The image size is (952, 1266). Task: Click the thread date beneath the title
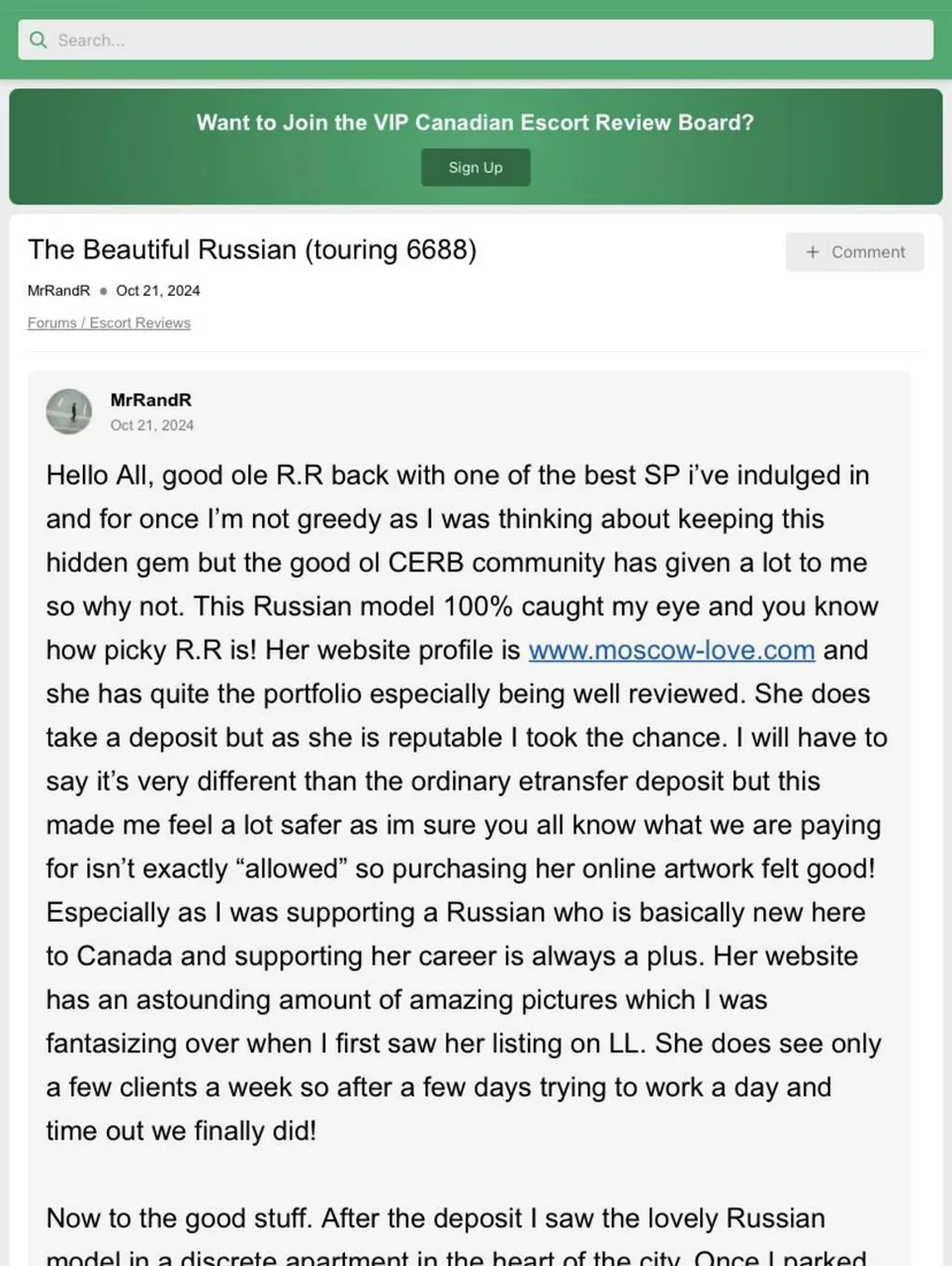point(158,291)
